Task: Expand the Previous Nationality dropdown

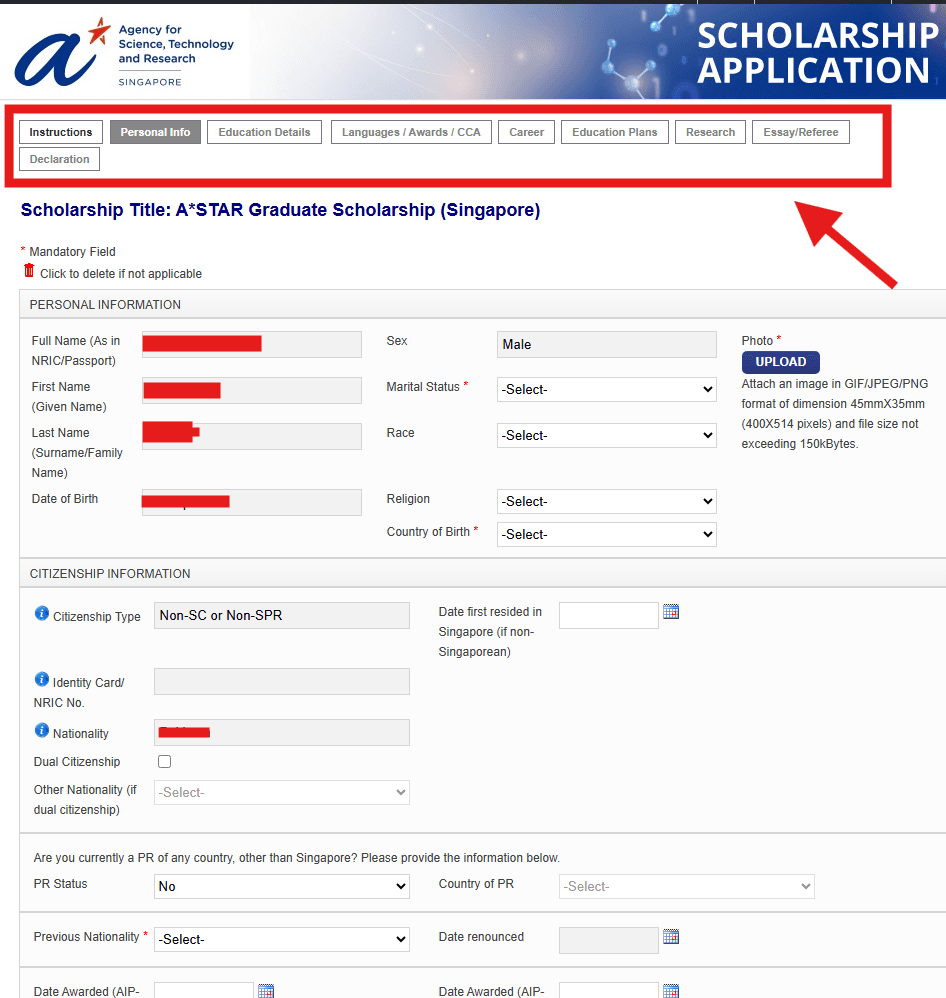Action: 281,939
